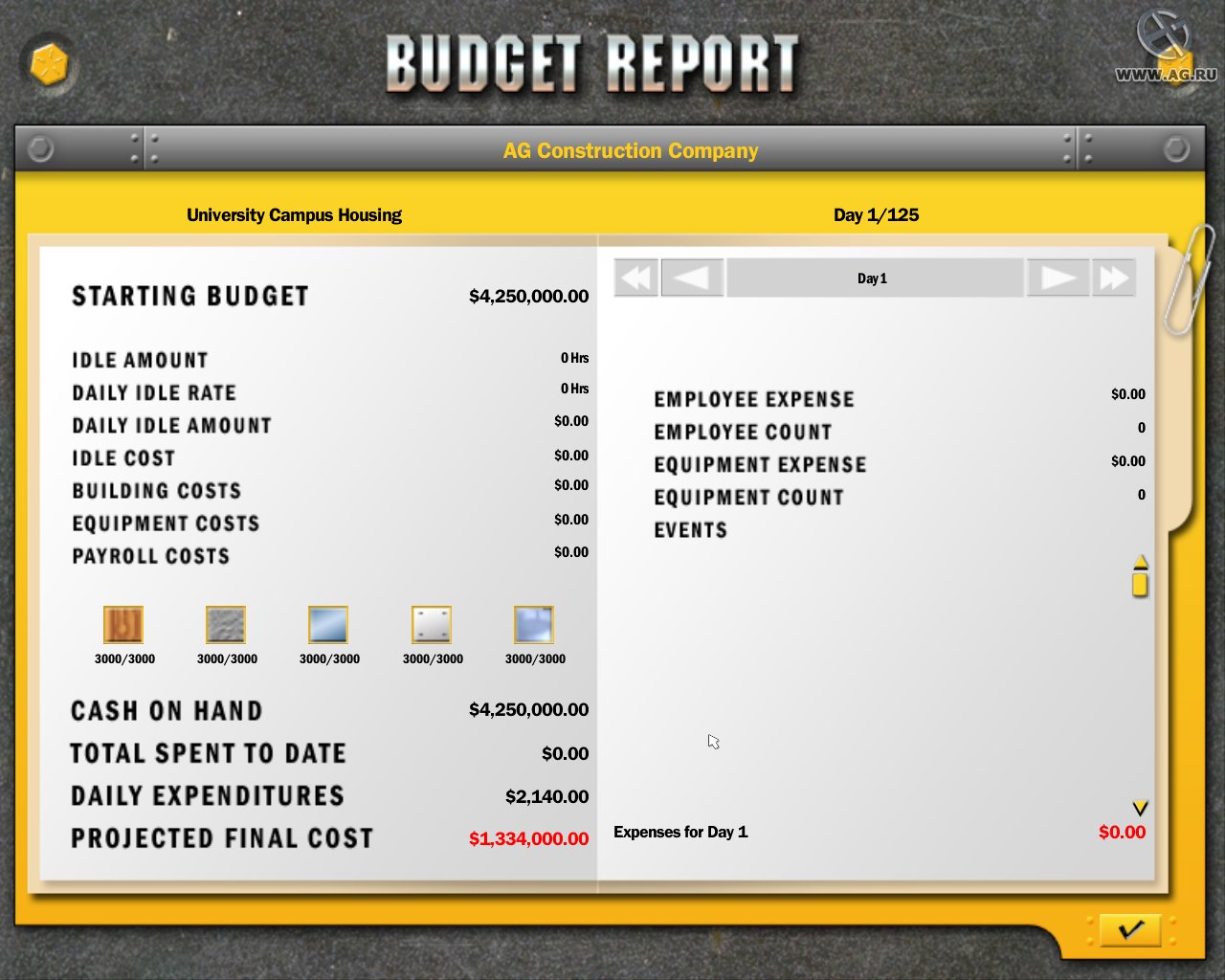Image resolution: width=1225 pixels, height=980 pixels.
Task: Click the Total Spent To Date label
Action: click(x=208, y=753)
